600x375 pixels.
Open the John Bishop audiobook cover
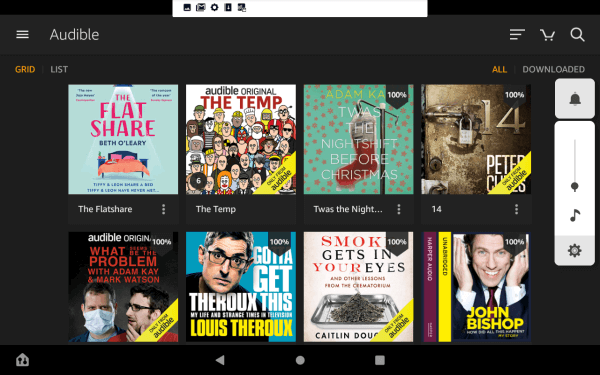click(x=476, y=287)
